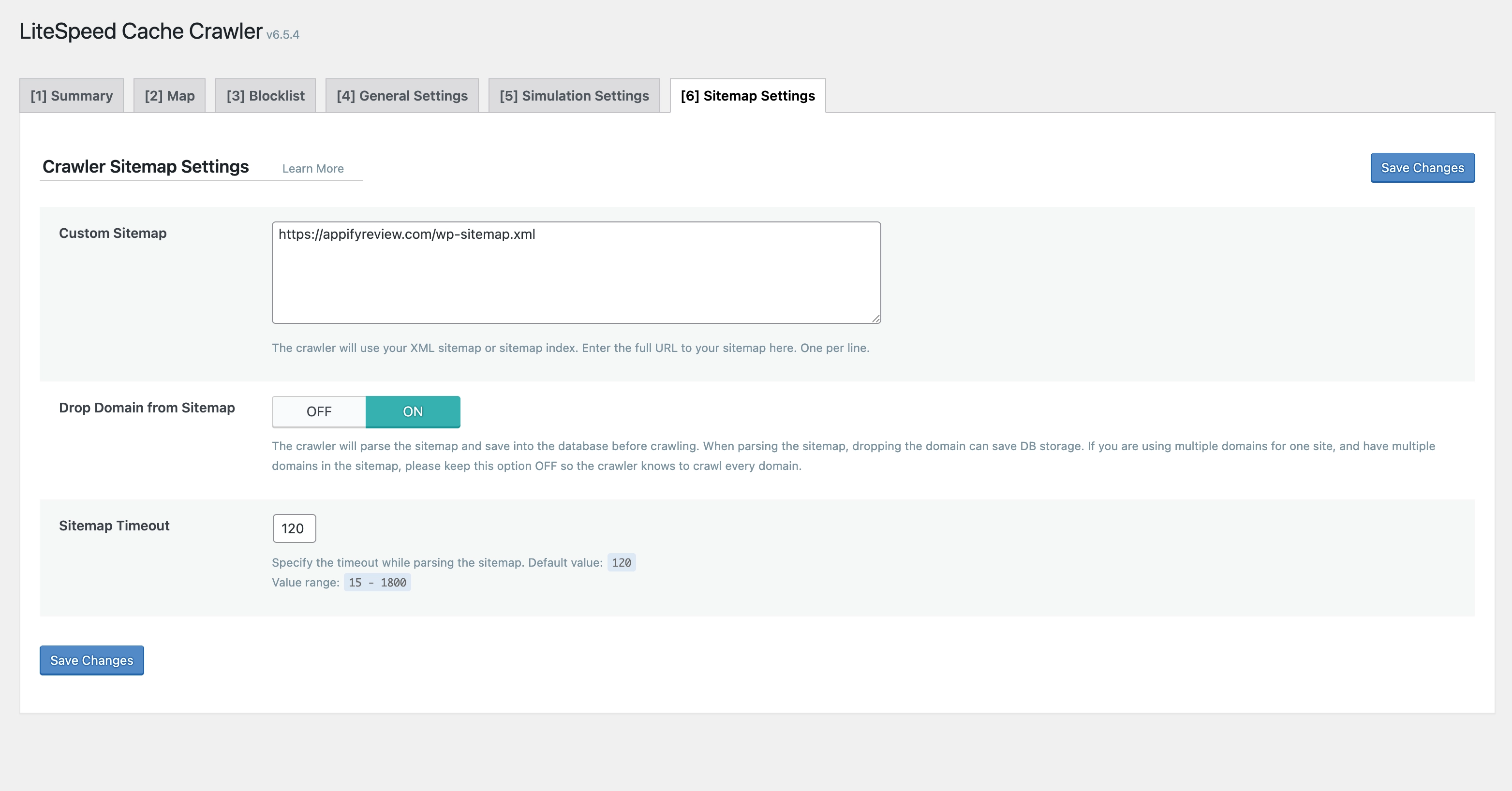
Task: Focus the Custom Sitemap text area
Action: pos(577,272)
